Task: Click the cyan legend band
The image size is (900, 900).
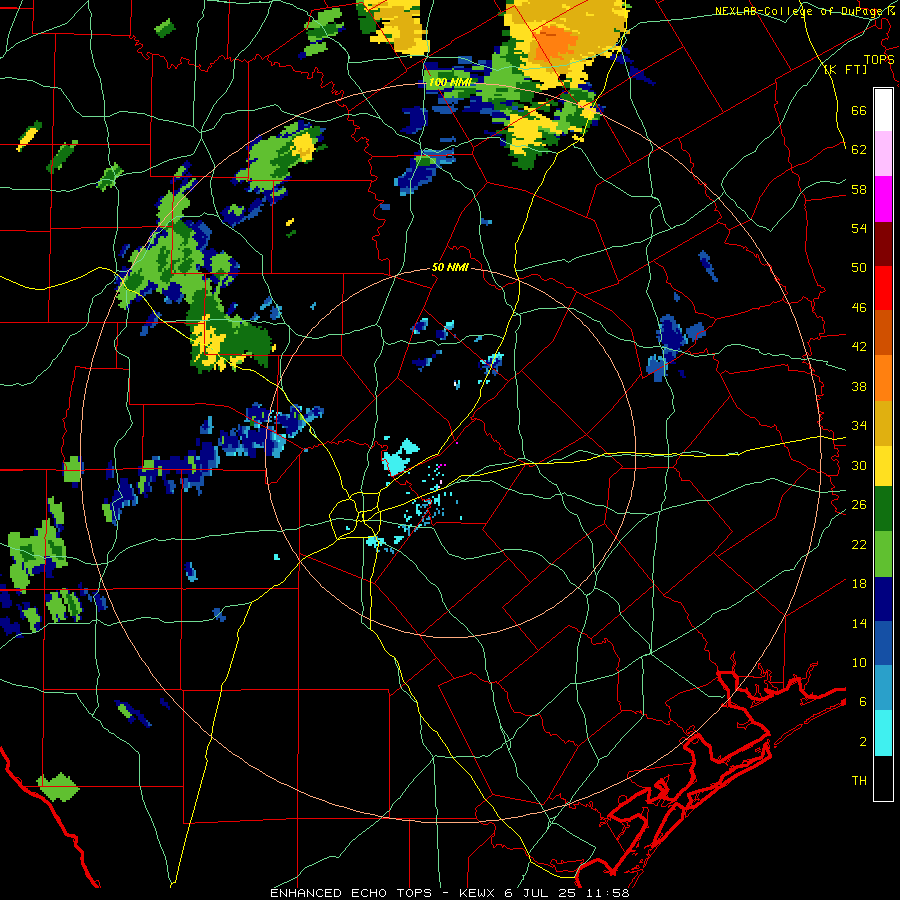Action: [x=883, y=733]
